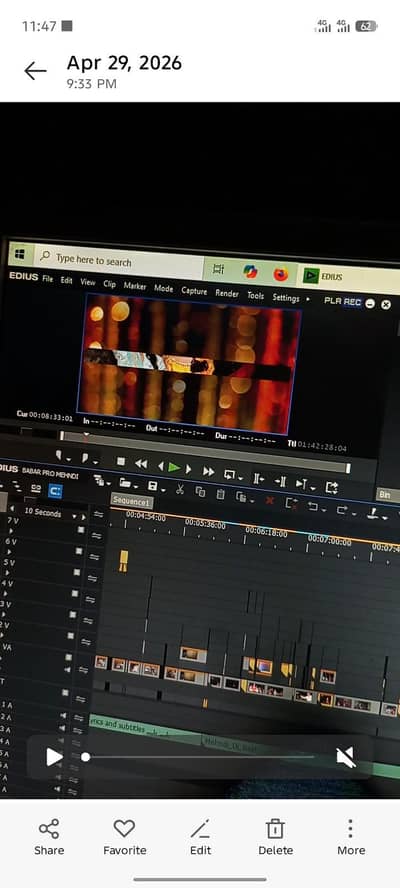Click the EDIUS preview position slider
Viewport: 400px width, 888px height.
point(204,450)
